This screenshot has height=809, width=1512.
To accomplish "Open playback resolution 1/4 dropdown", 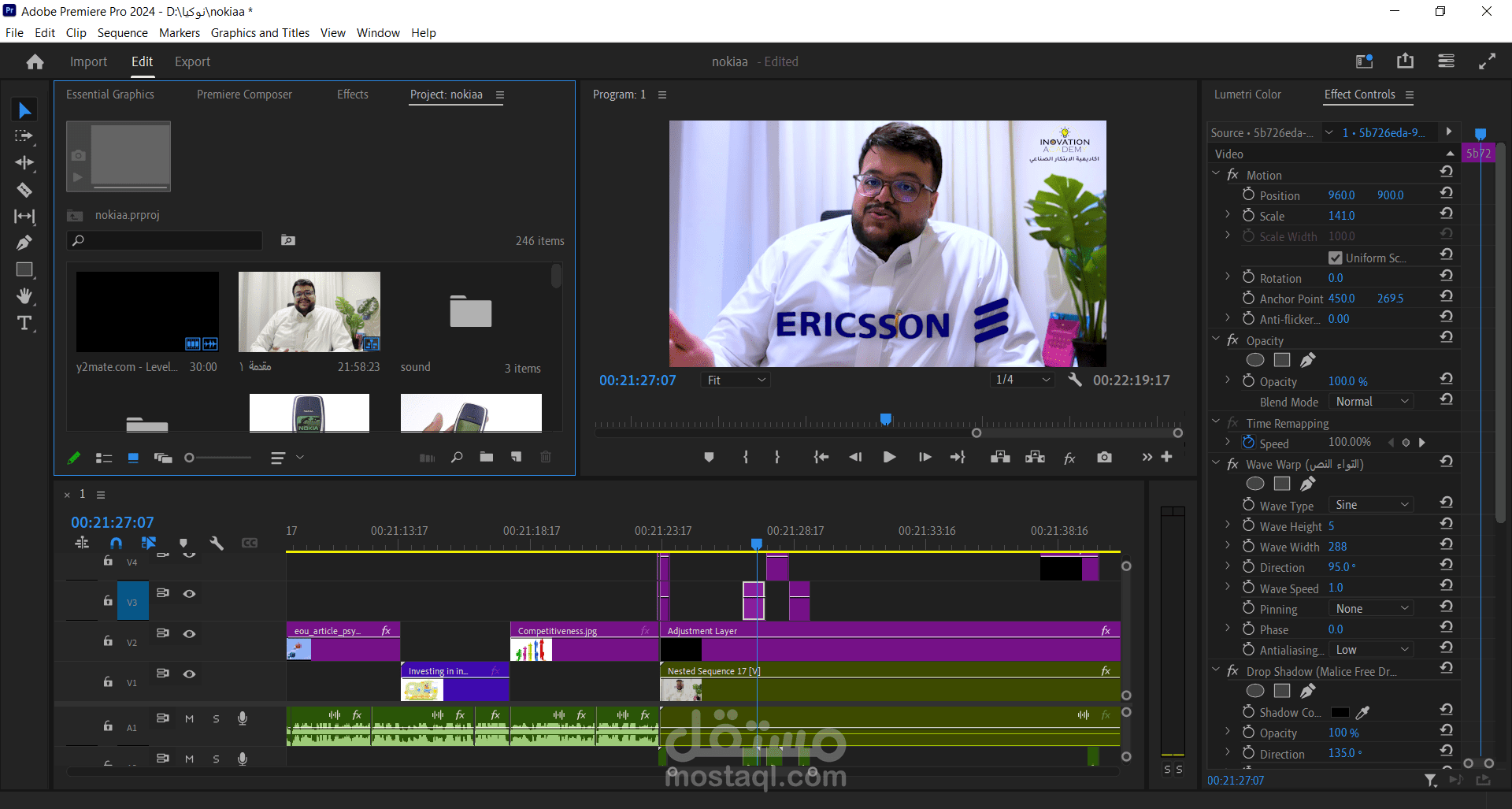I will point(1023,380).
